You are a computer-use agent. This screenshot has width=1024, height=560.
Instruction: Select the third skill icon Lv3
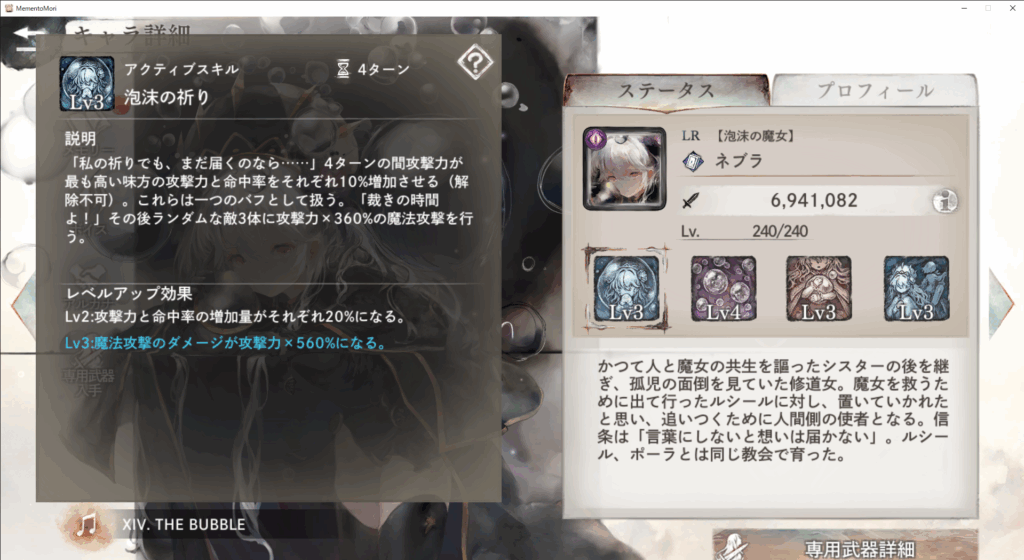(818, 288)
